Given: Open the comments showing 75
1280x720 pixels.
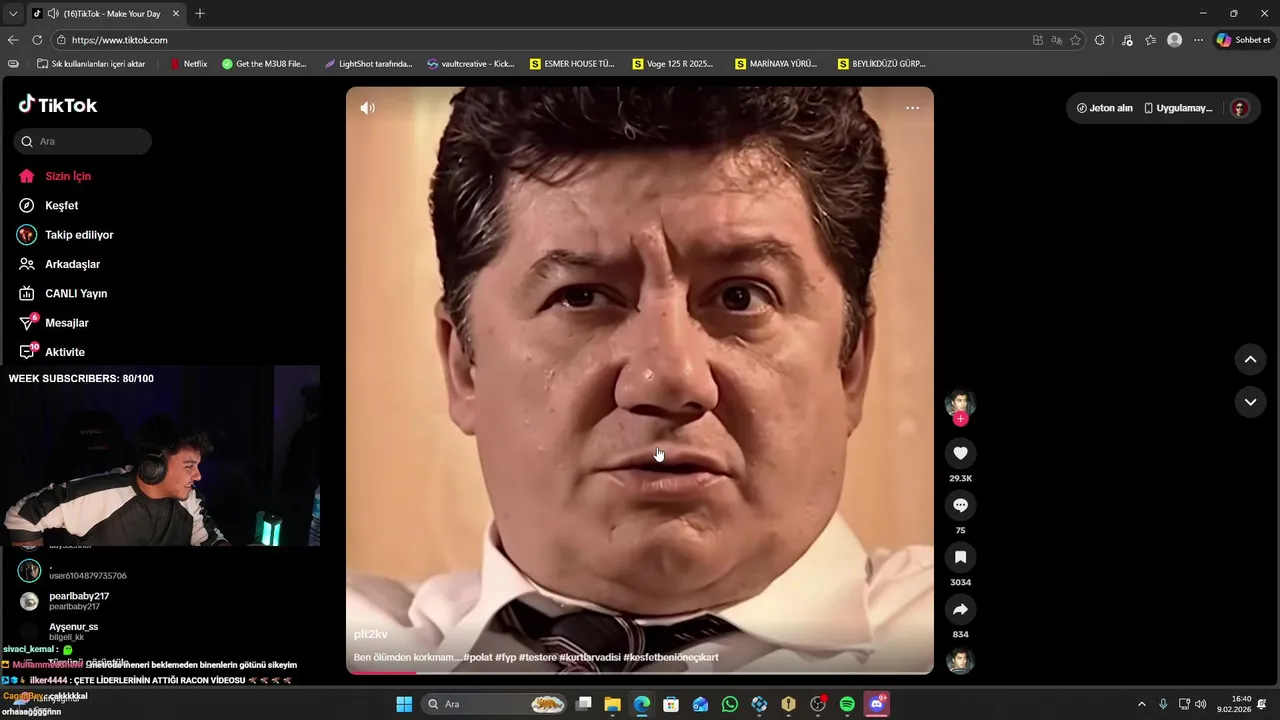Looking at the screenshot, I should (x=960, y=505).
